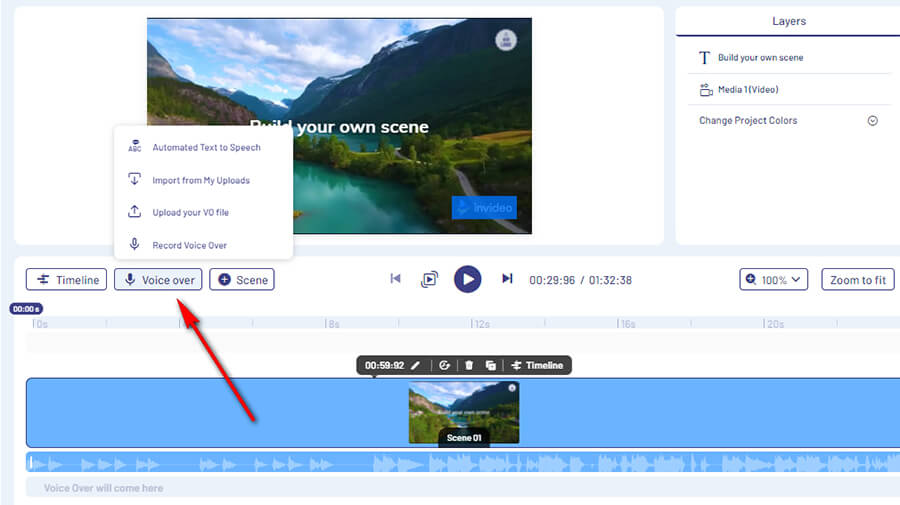Click the scene transition icon in the scene toolbar
Viewport: 900px width, 505px height.
[x=445, y=366]
